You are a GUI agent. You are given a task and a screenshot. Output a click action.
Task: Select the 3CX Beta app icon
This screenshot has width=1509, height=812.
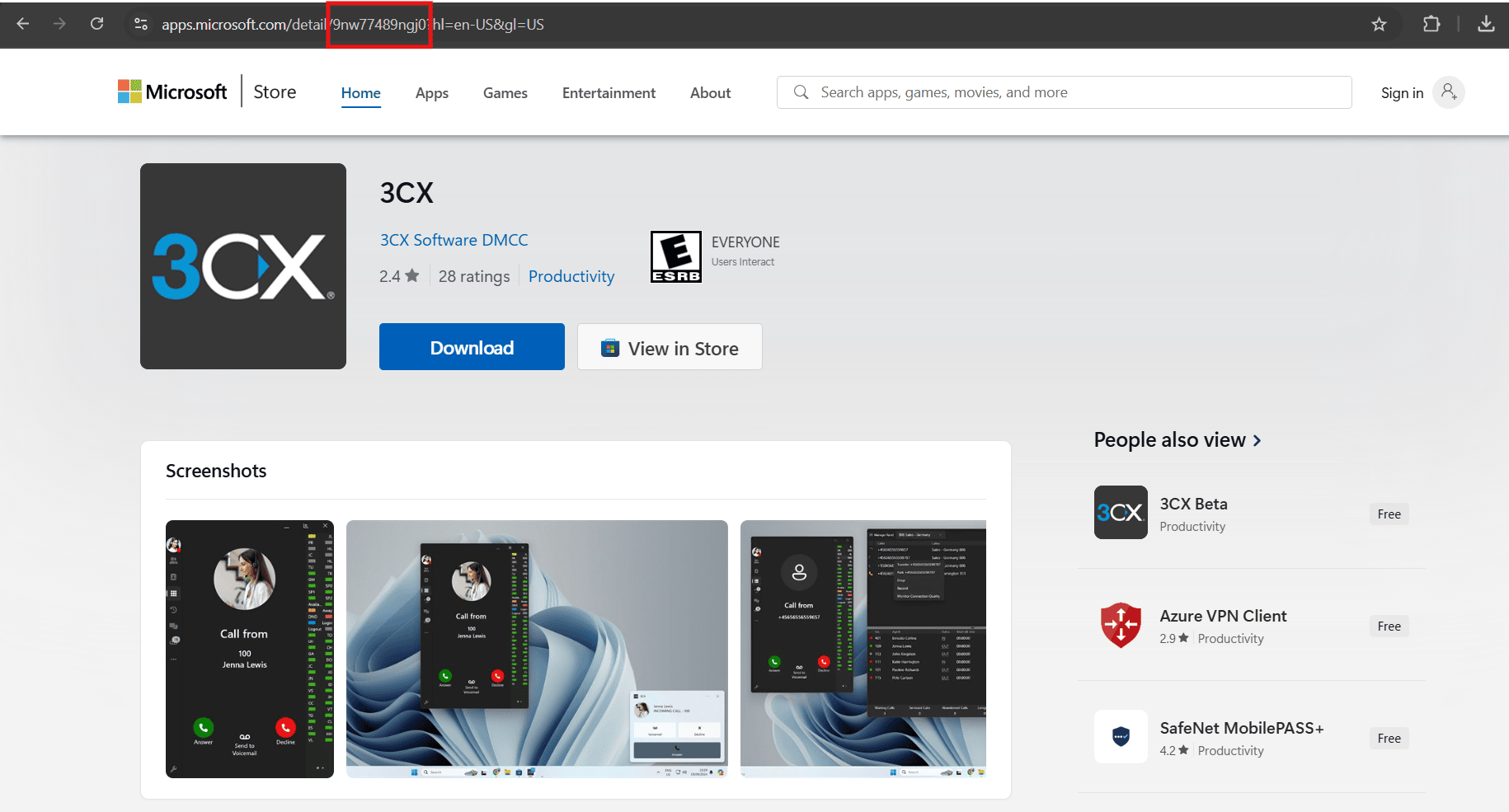pos(1120,512)
